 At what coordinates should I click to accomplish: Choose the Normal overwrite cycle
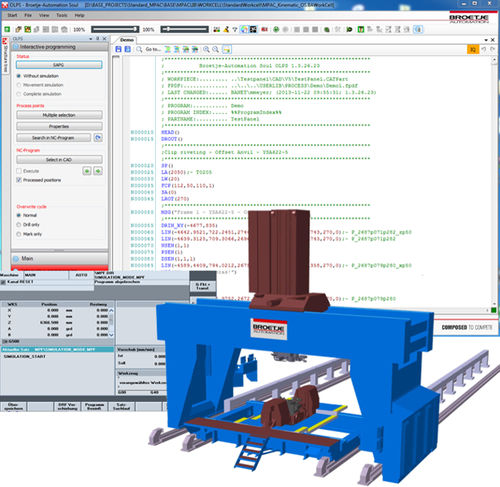tap(19, 215)
